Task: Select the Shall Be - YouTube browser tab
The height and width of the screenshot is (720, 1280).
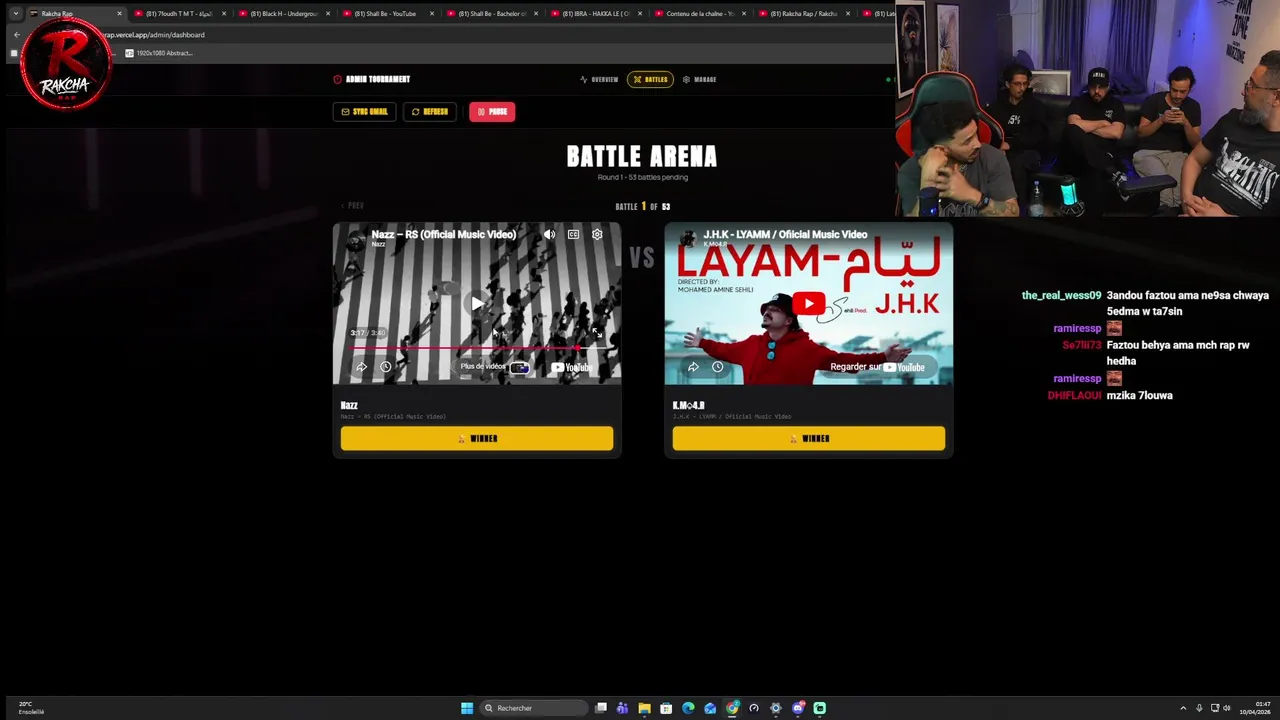Action: click(388, 14)
